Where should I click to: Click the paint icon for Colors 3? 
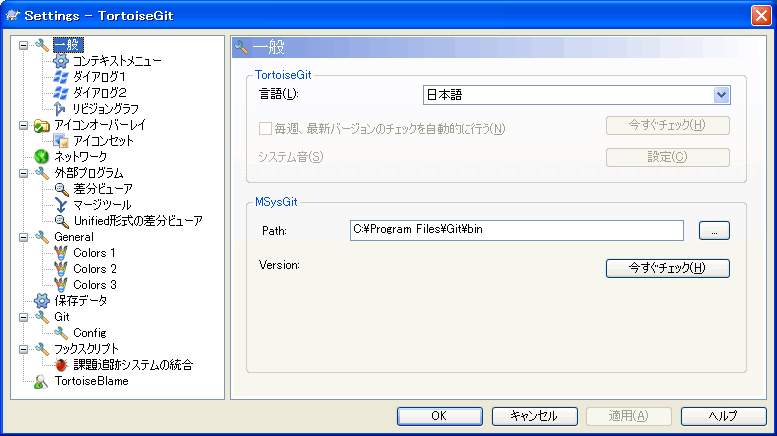60,285
